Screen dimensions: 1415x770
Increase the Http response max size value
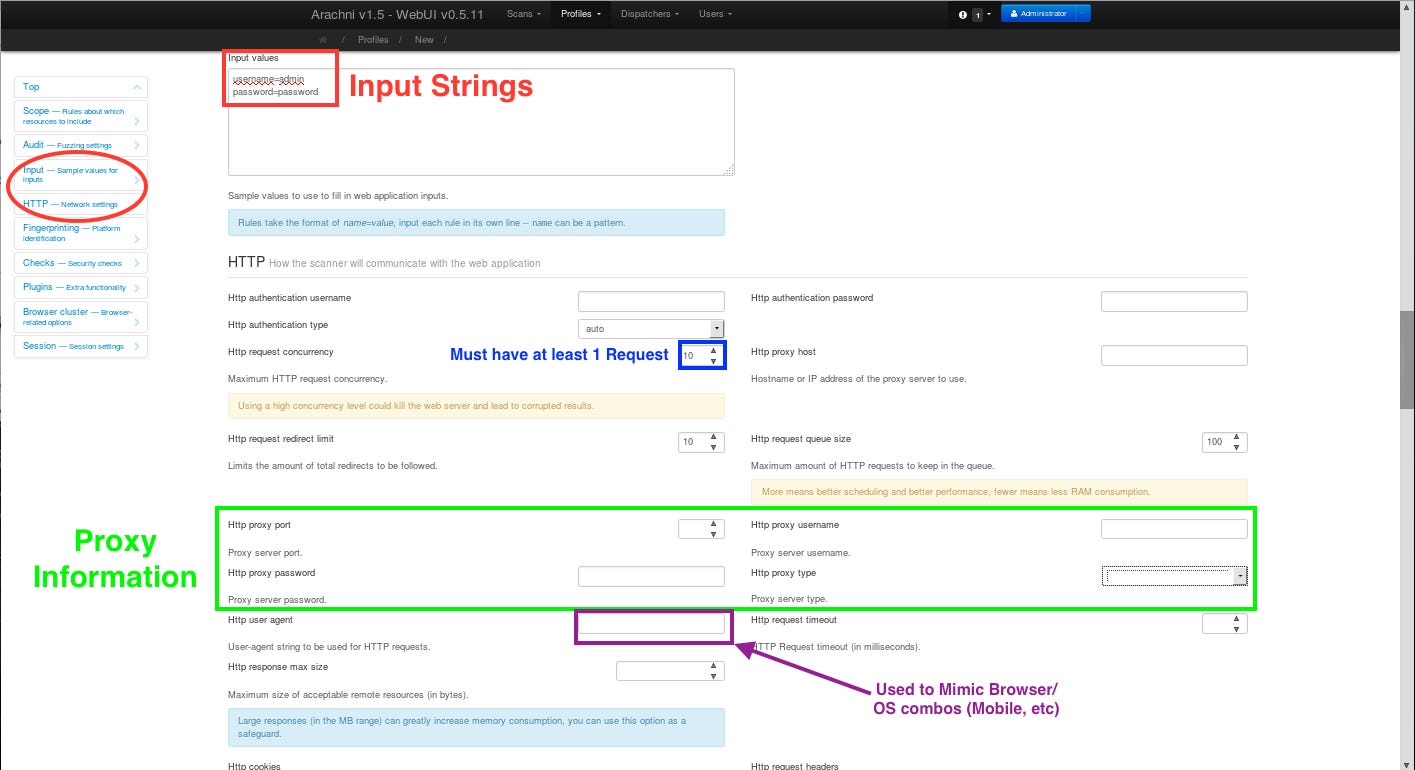pyautogui.click(x=713, y=666)
